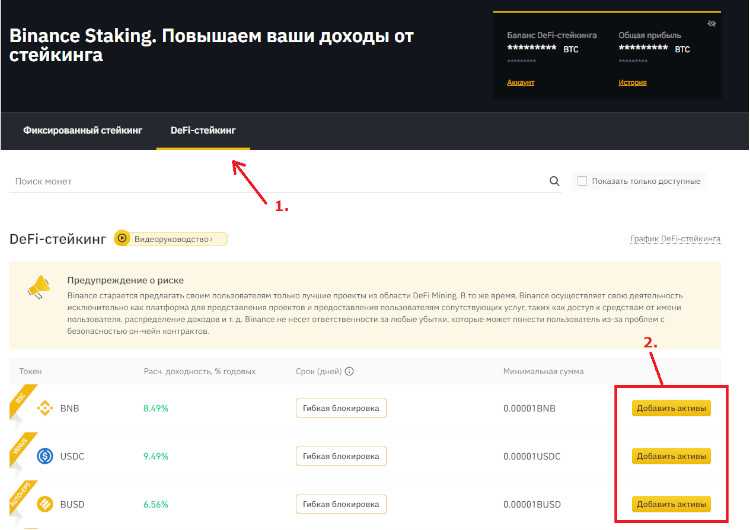Click the video guide play icon
This screenshot has width=750, height=530.
pos(122,238)
